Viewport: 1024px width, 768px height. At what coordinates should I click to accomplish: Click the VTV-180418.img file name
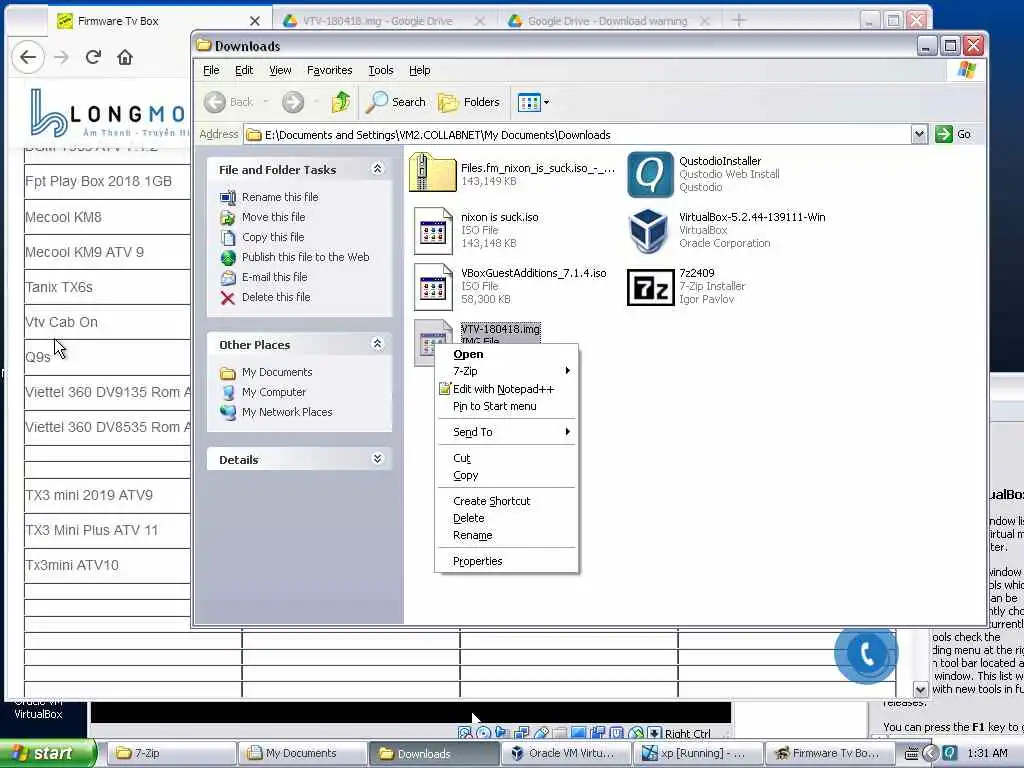[500, 329]
